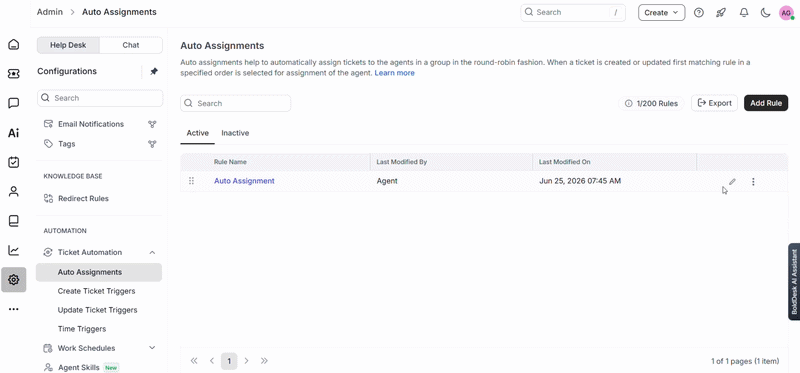Screen dimensions: 800x373
Task: Select the Active tab
Action: tap(197, 133)
